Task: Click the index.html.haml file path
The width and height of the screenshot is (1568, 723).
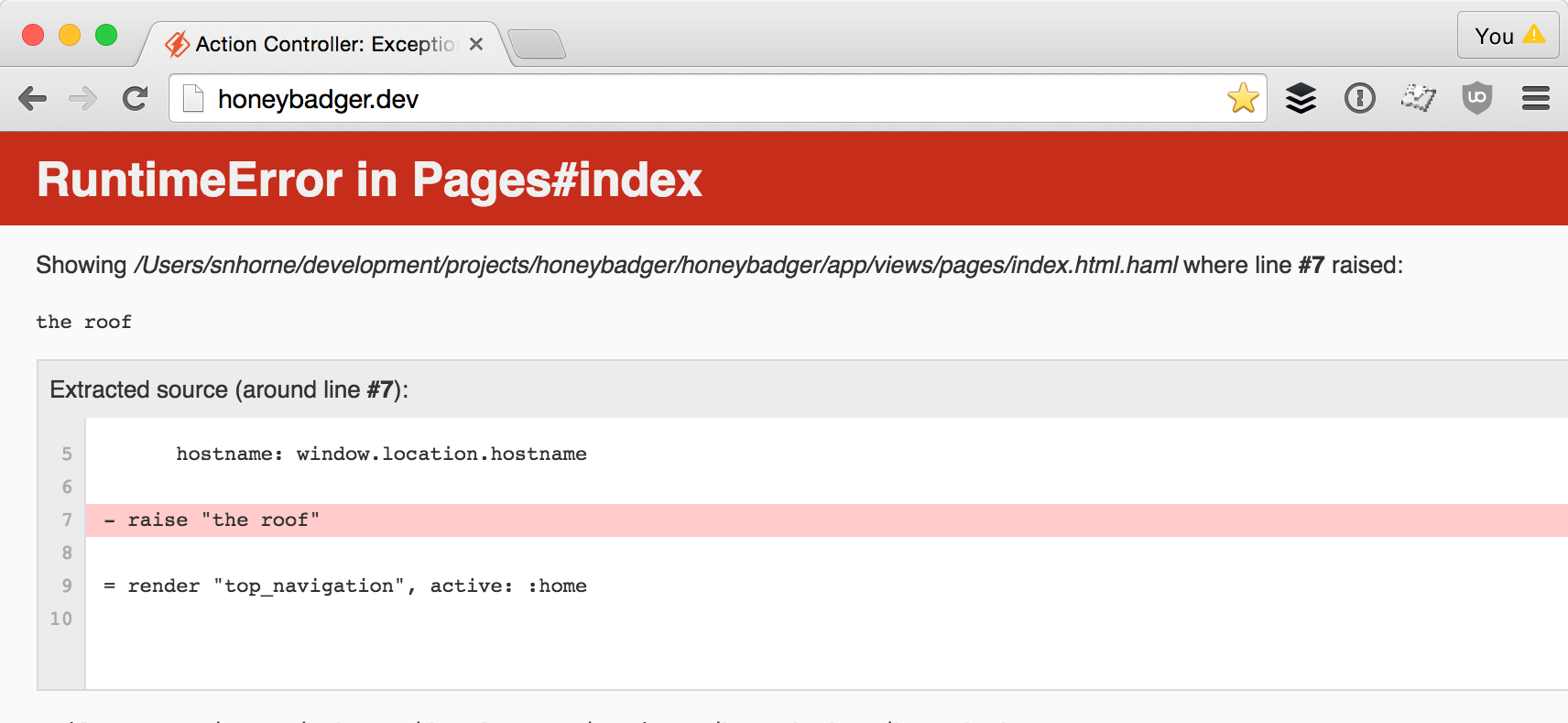Action: click(656, 266)
